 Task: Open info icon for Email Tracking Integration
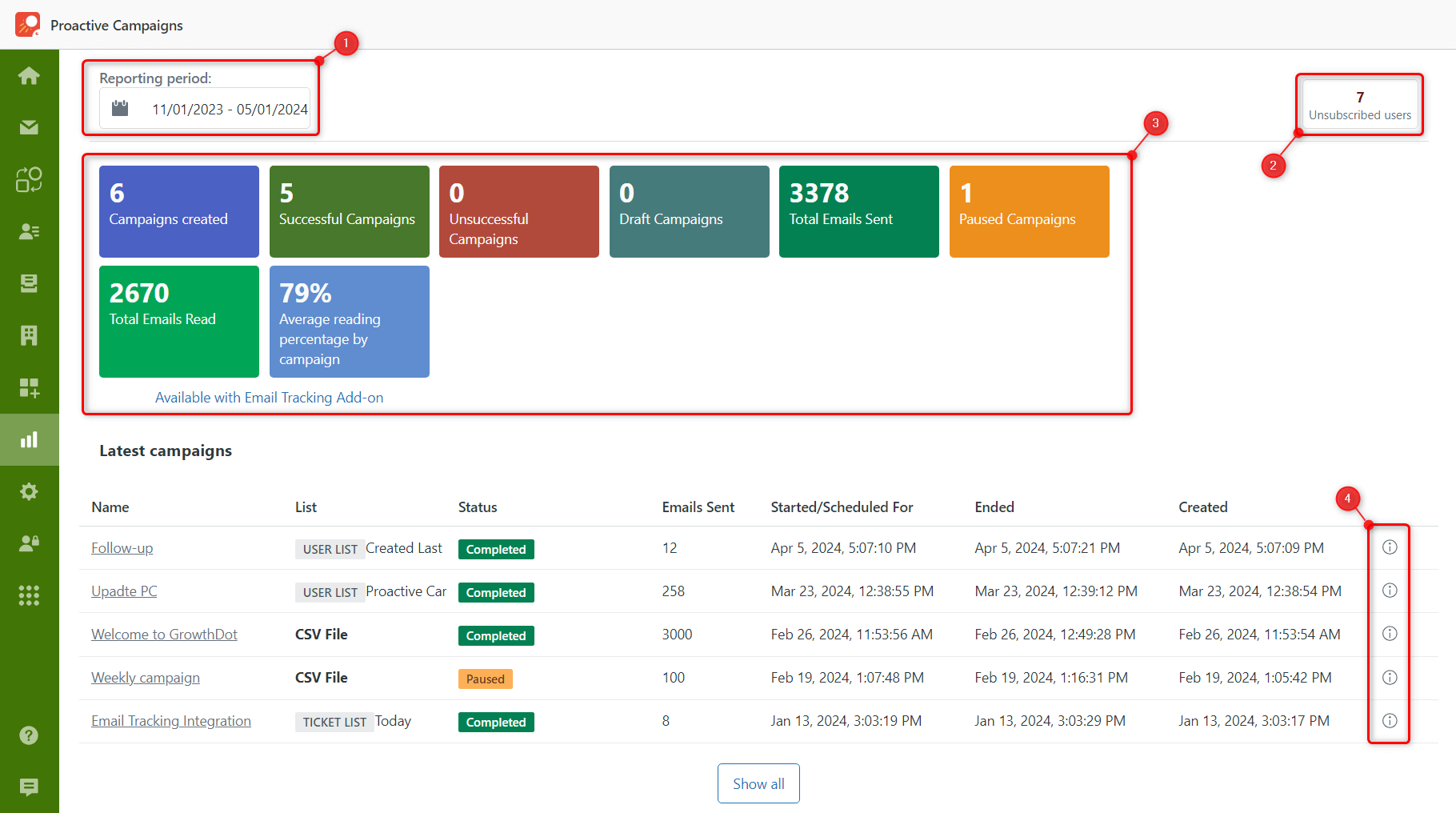[x=1390, y=720]
